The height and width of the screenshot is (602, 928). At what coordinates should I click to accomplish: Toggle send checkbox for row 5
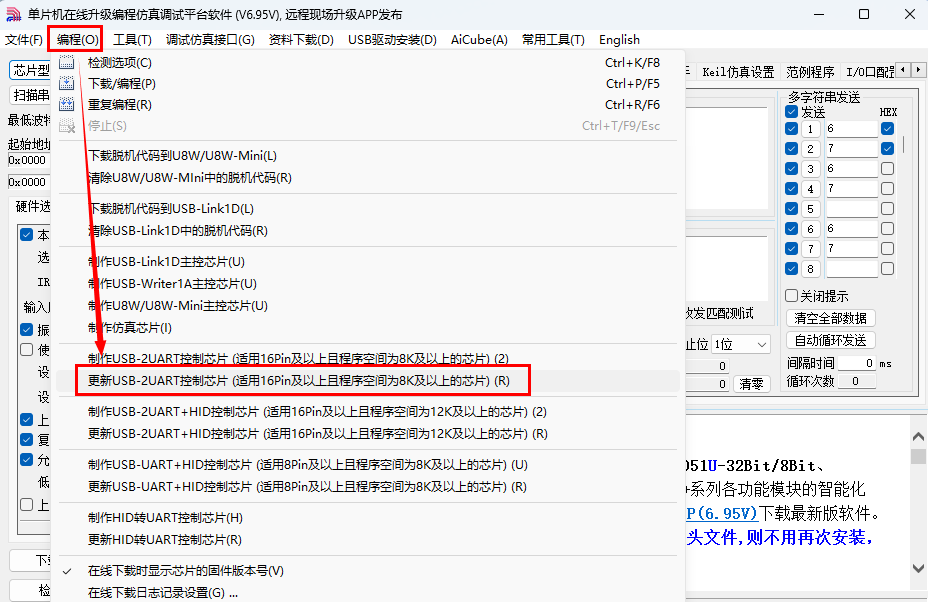792,208
